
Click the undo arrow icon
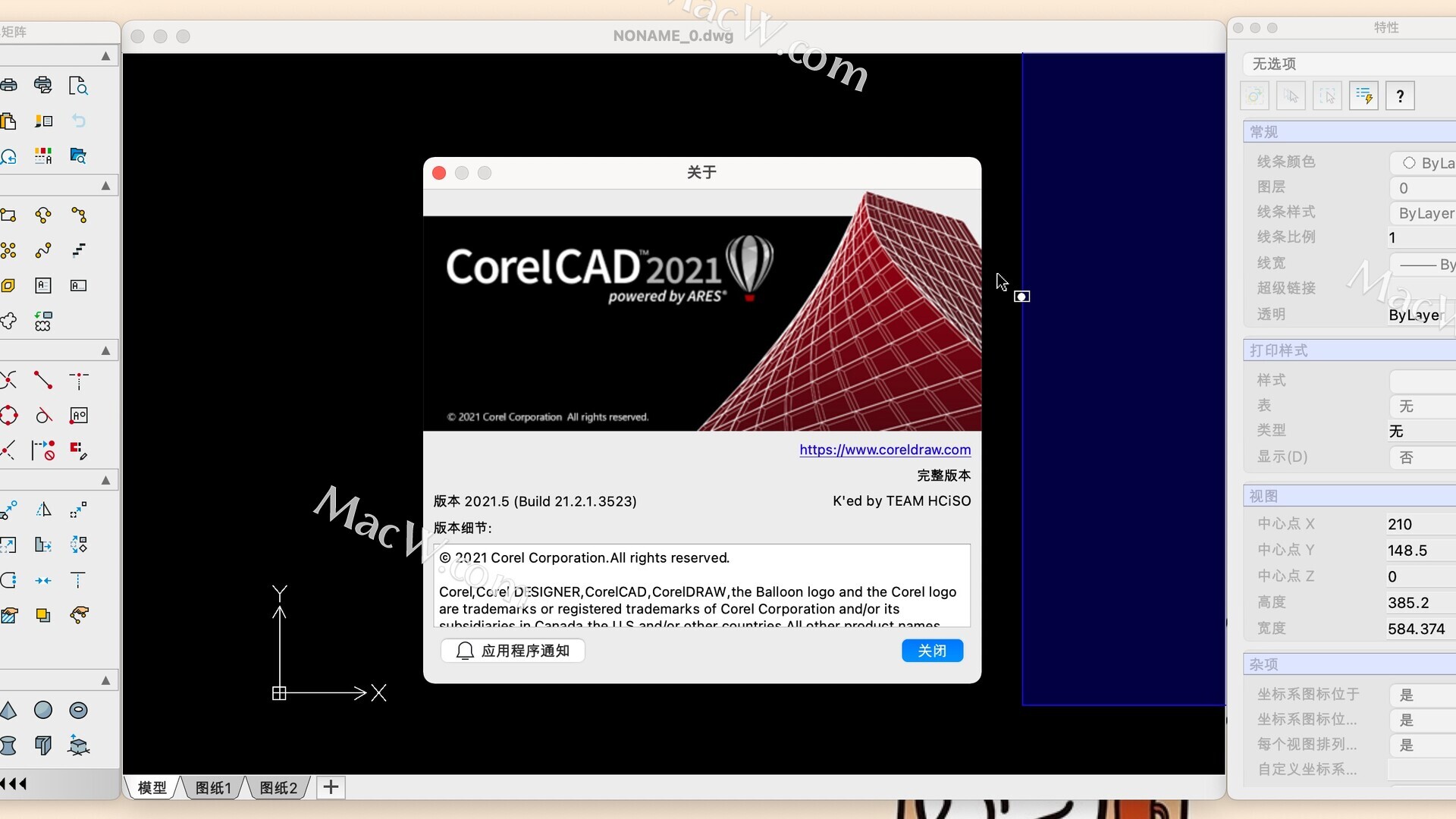coord(78,121)
